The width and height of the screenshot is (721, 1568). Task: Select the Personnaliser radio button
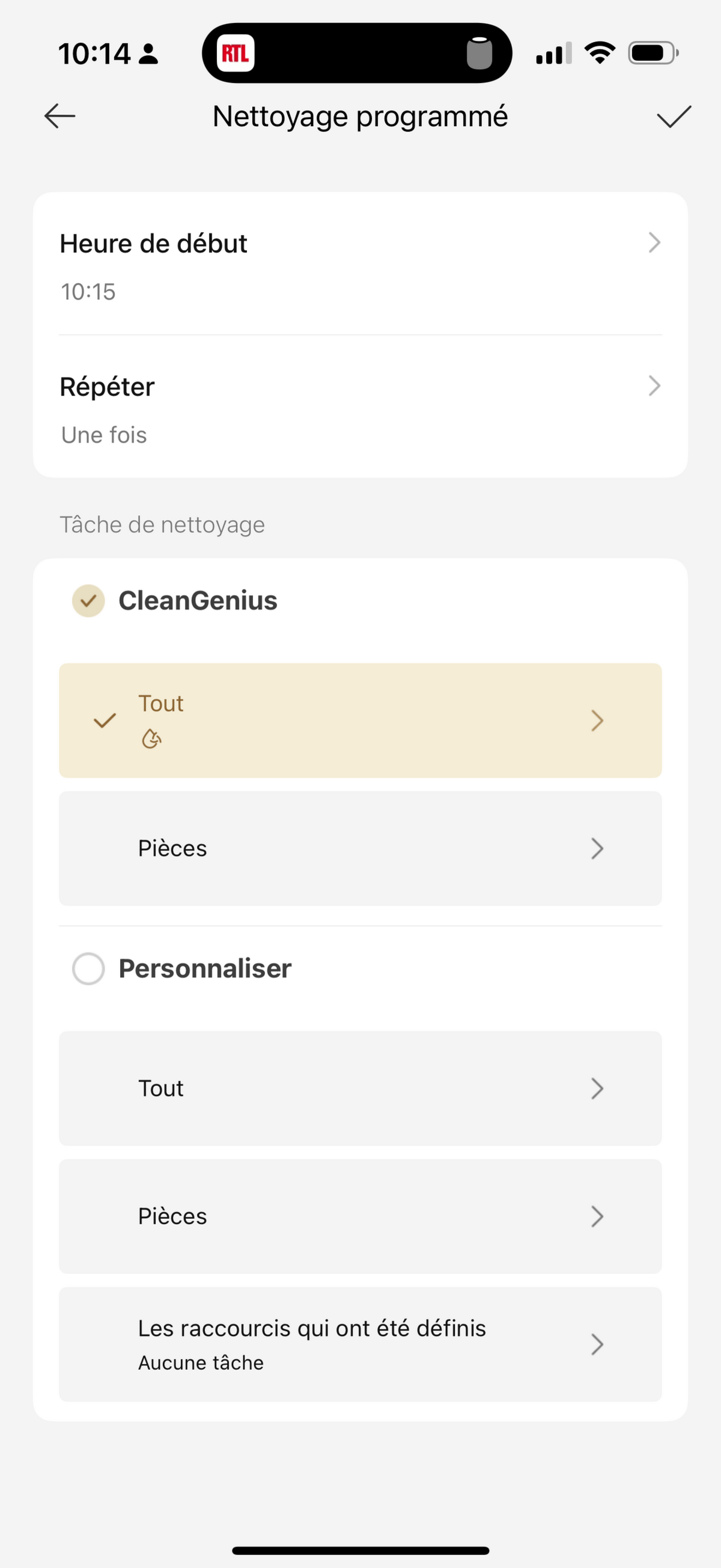88,969
